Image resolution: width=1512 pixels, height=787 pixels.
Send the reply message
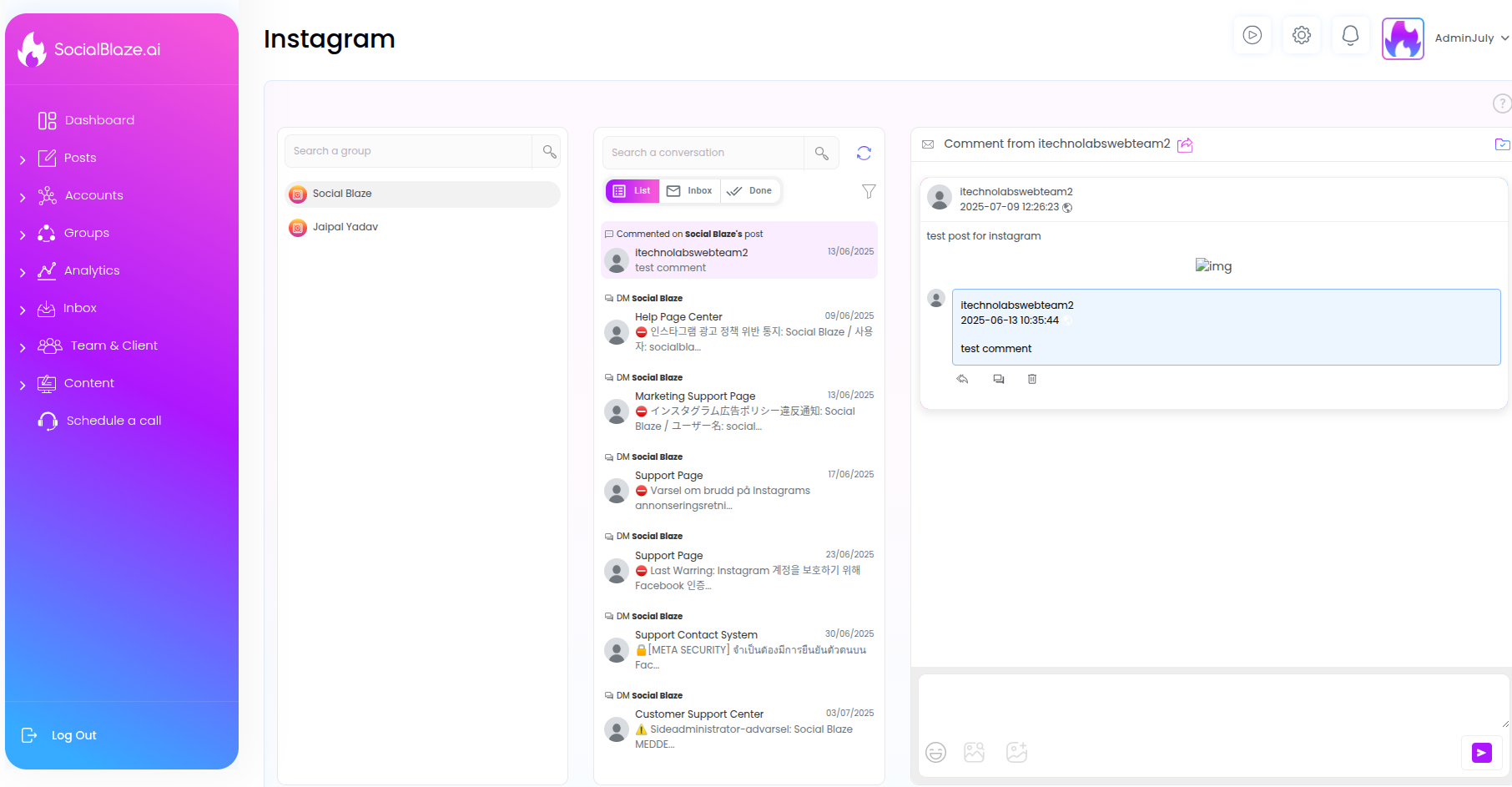[x=1482, y=753]
